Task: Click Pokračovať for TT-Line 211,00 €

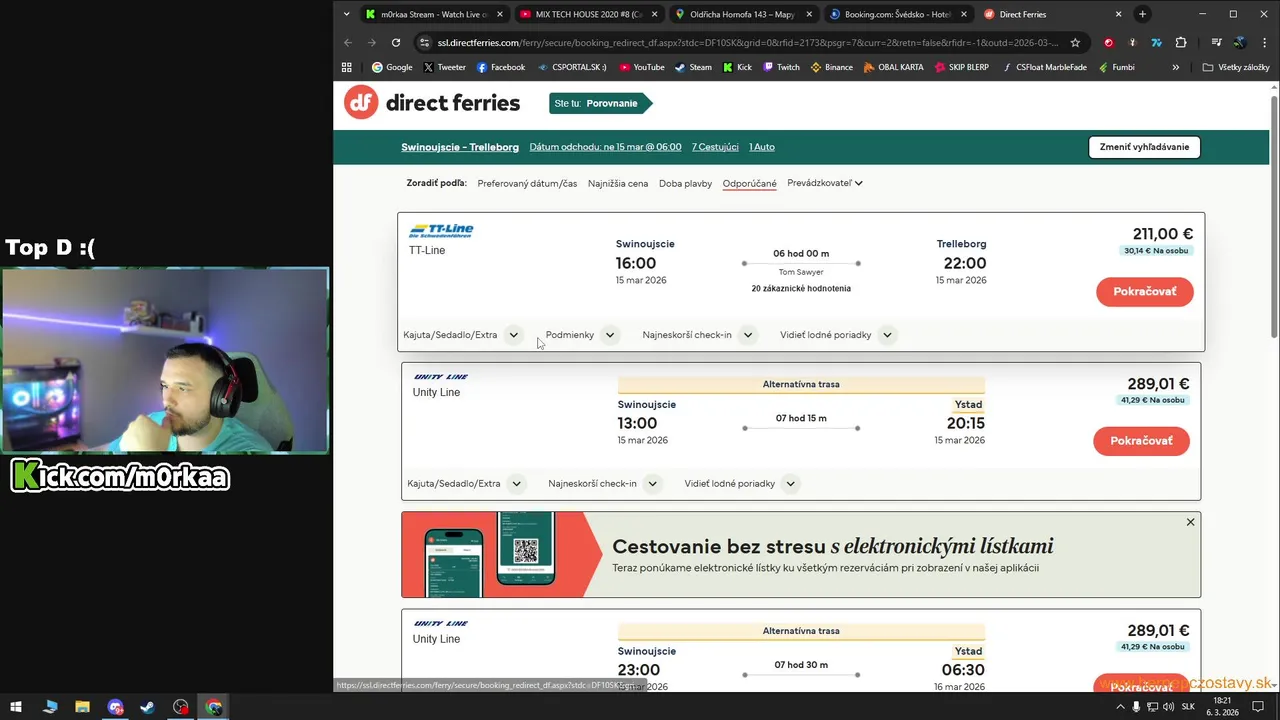Action: point(1144,291)
